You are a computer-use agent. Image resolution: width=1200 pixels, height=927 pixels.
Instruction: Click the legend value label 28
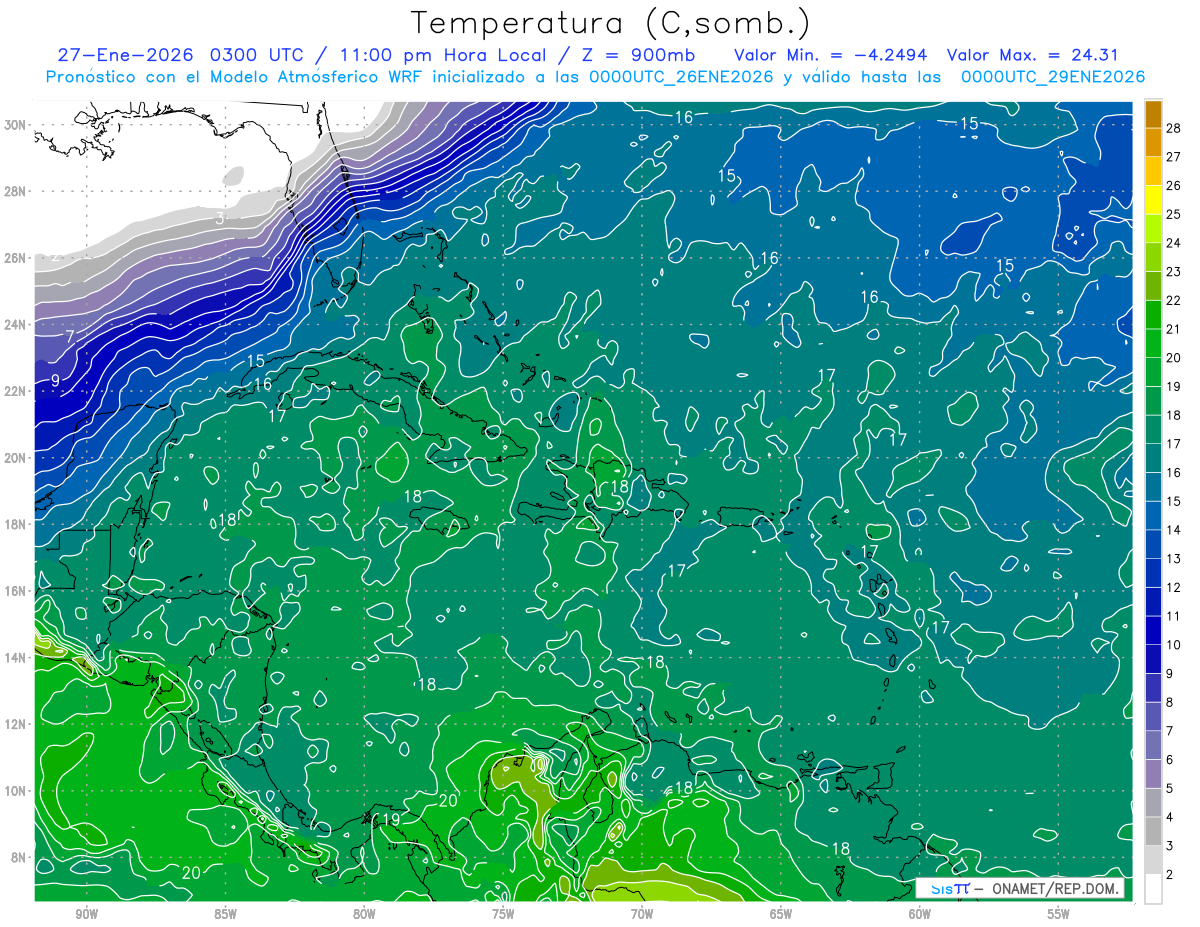[1174, 128]
